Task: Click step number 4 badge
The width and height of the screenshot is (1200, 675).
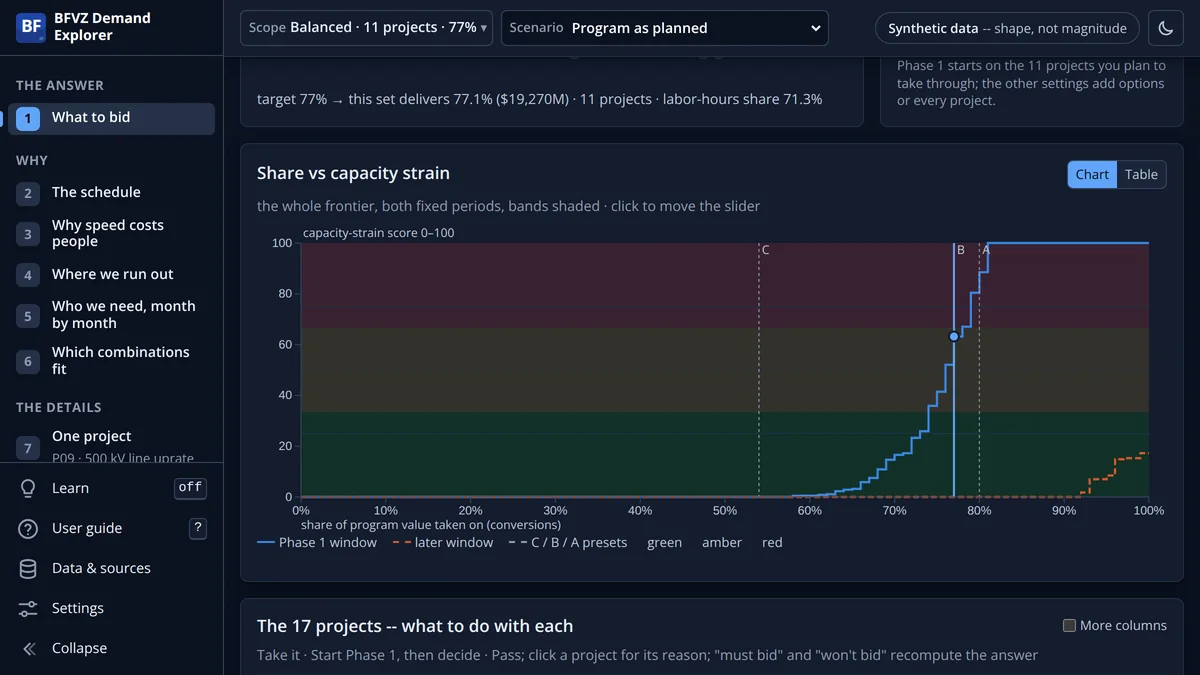Action: (x=28, y=275)
